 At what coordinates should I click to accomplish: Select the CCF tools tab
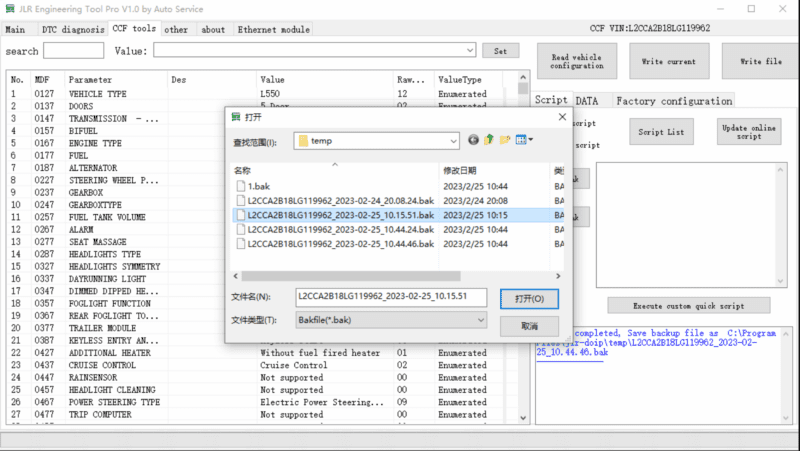coord(134,29)
